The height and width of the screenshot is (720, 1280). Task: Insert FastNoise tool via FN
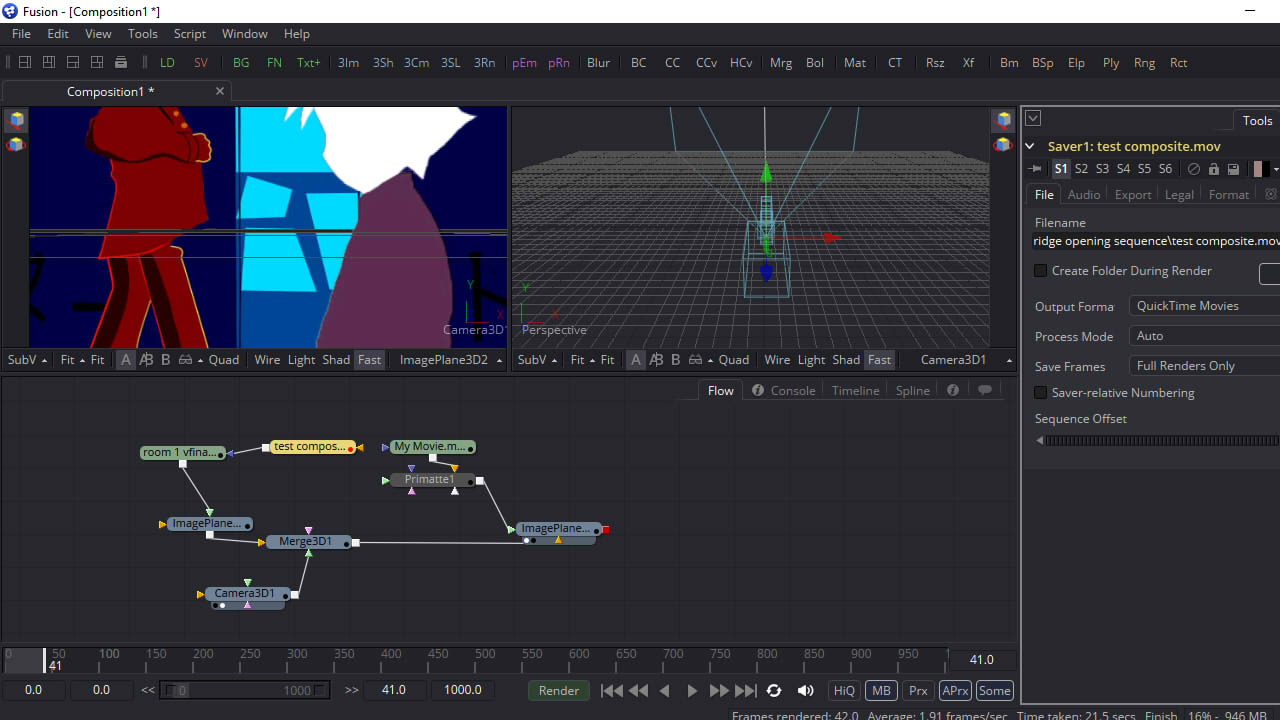point(274,62)
